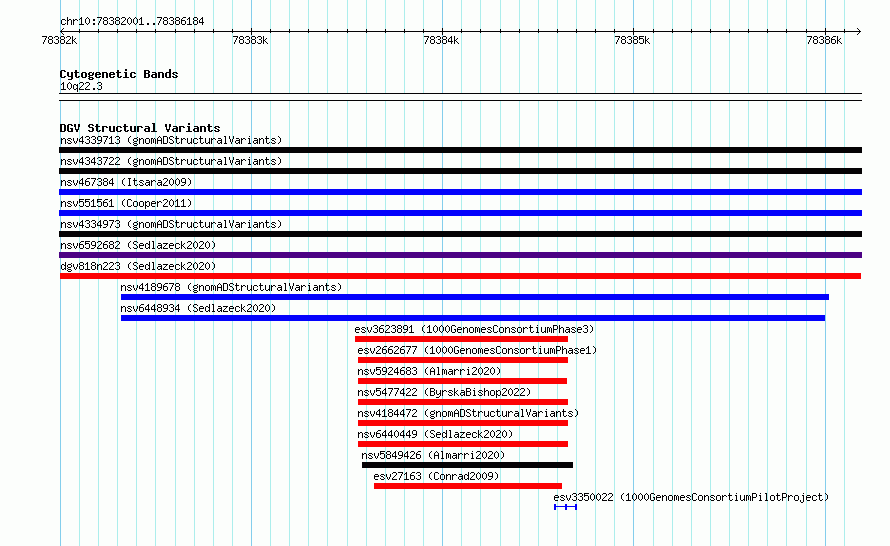This screenshot has height=546, width=890.
Task: Open the nsv4189678 gnomADStructuralVariants label
Action: 231,287
